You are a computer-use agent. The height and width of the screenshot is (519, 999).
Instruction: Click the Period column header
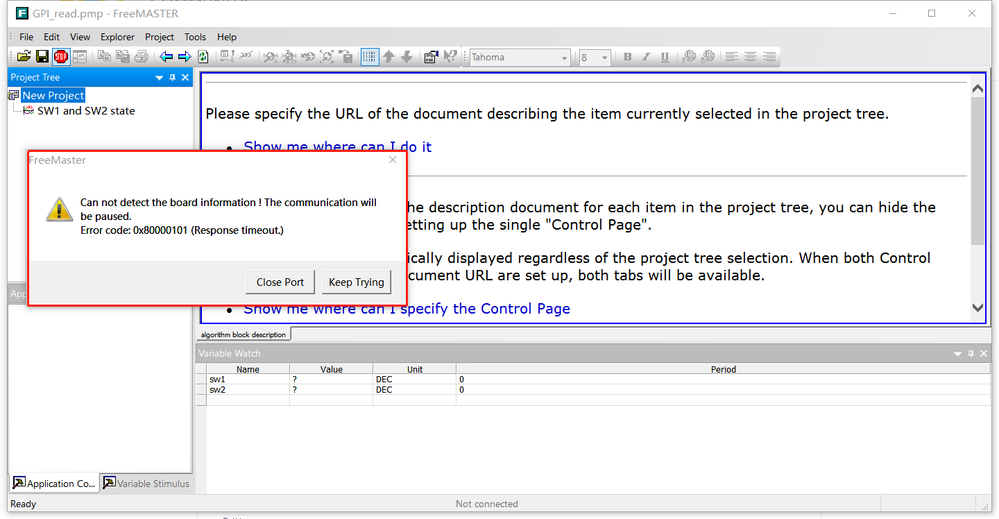click(x=723, y=369)
